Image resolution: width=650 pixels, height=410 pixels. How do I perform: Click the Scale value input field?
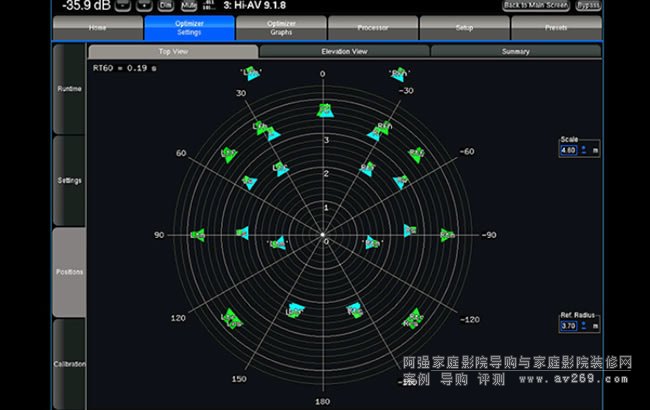point(568,150)
